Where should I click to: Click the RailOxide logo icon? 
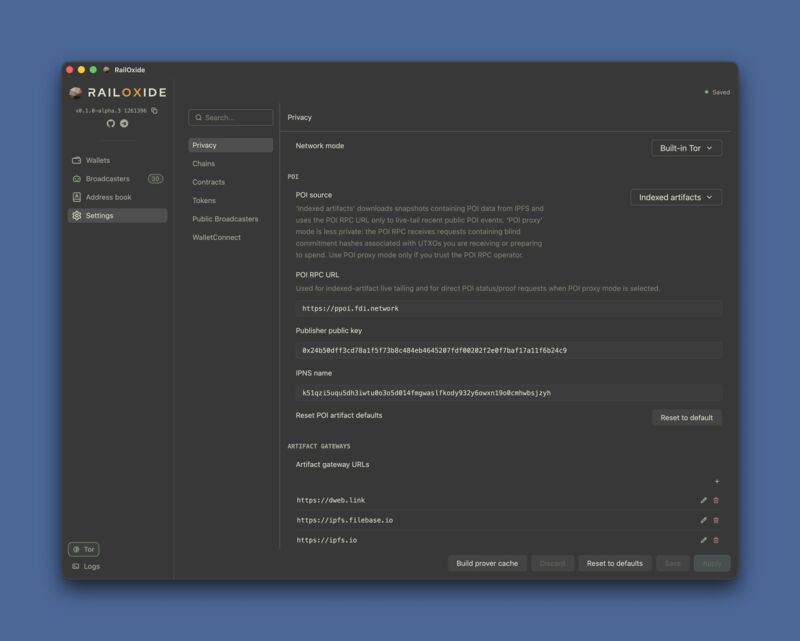[76, 92]
